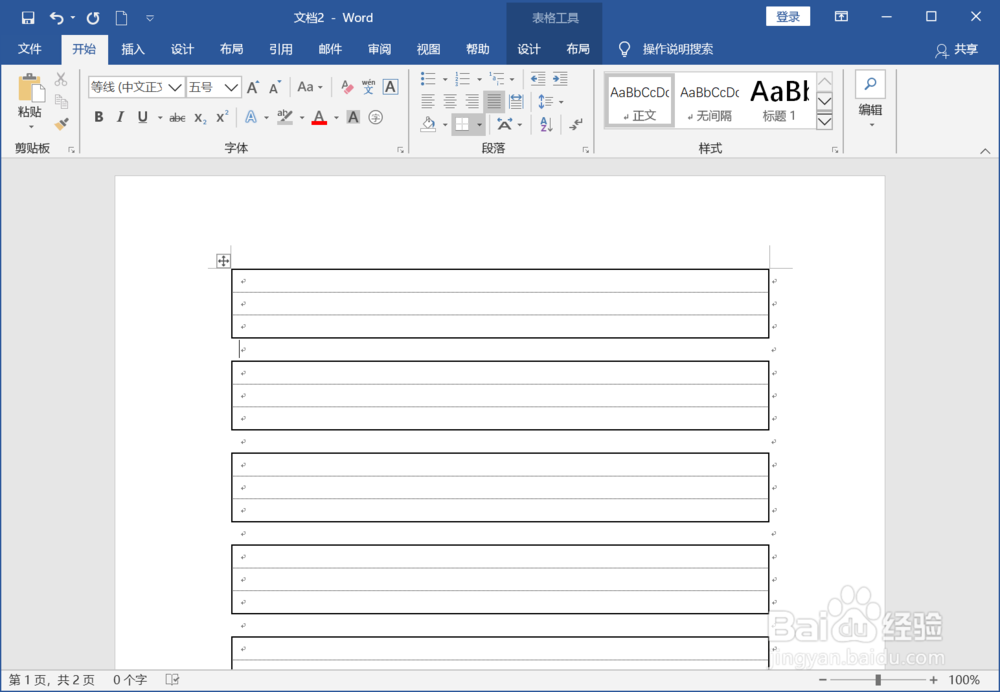1000x692 pixels.
Task: Paste clipboard contents with the Paste icon
Action: click(30, 88)
